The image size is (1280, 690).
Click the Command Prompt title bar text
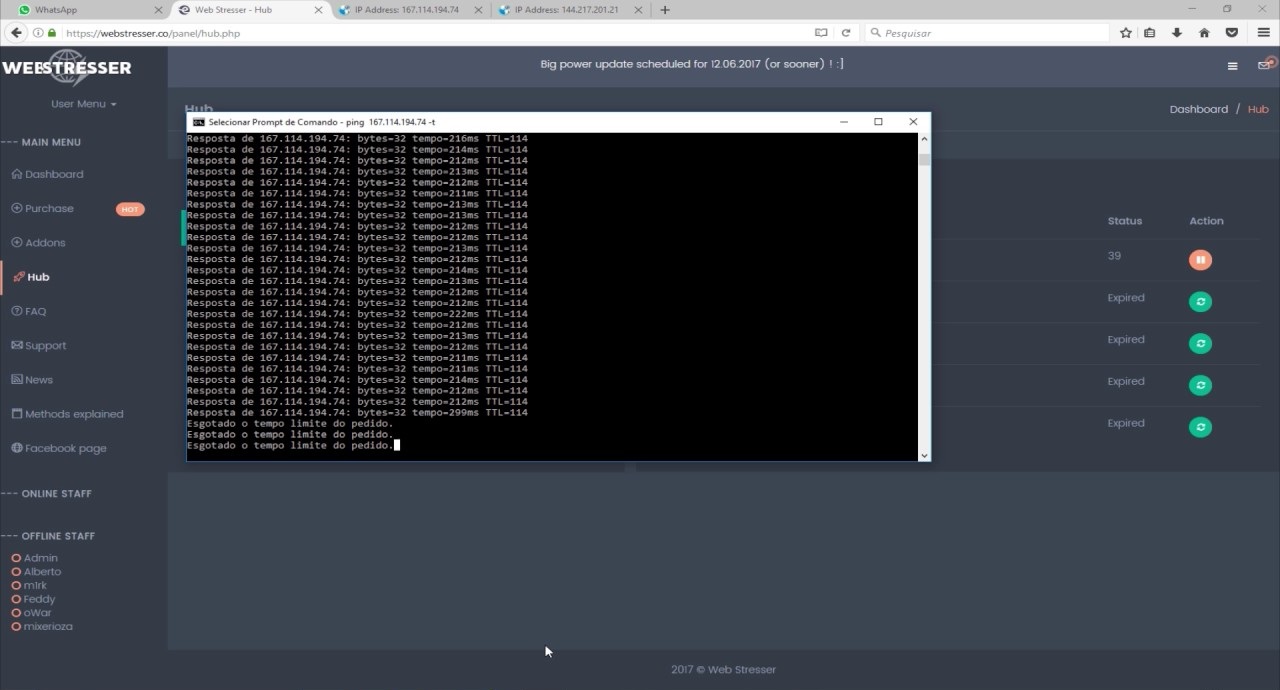(322, 122)
